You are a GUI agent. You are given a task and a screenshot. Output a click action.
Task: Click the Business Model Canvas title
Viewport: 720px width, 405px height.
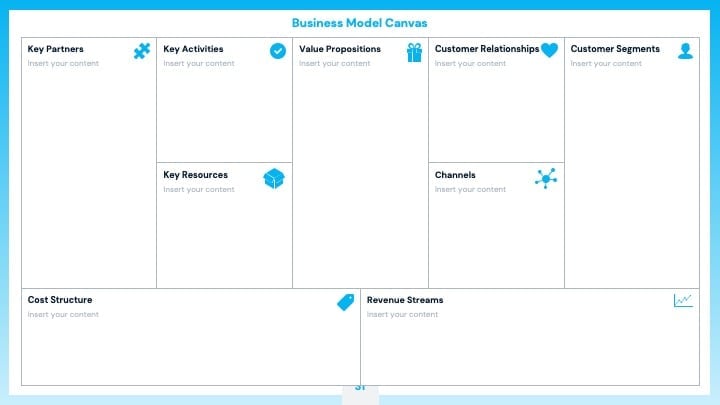tap(360, 23)
